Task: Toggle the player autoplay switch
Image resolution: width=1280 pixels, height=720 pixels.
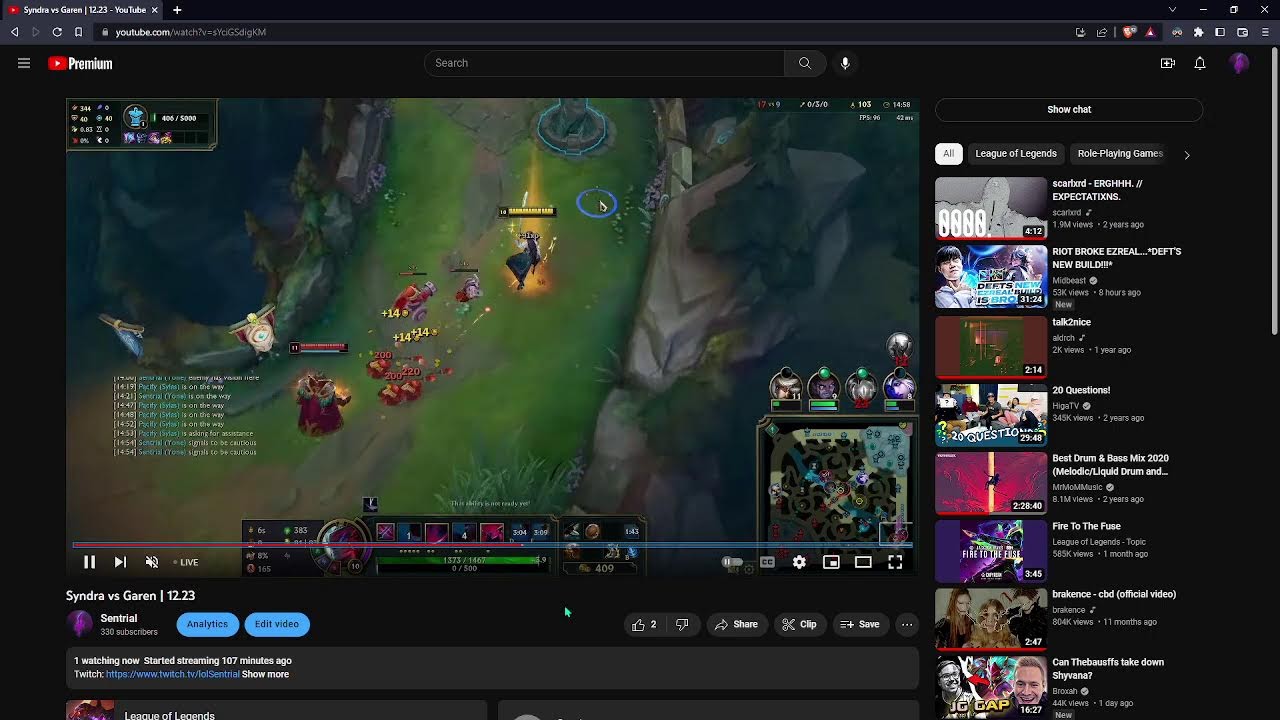Action: tap(732, 562)
